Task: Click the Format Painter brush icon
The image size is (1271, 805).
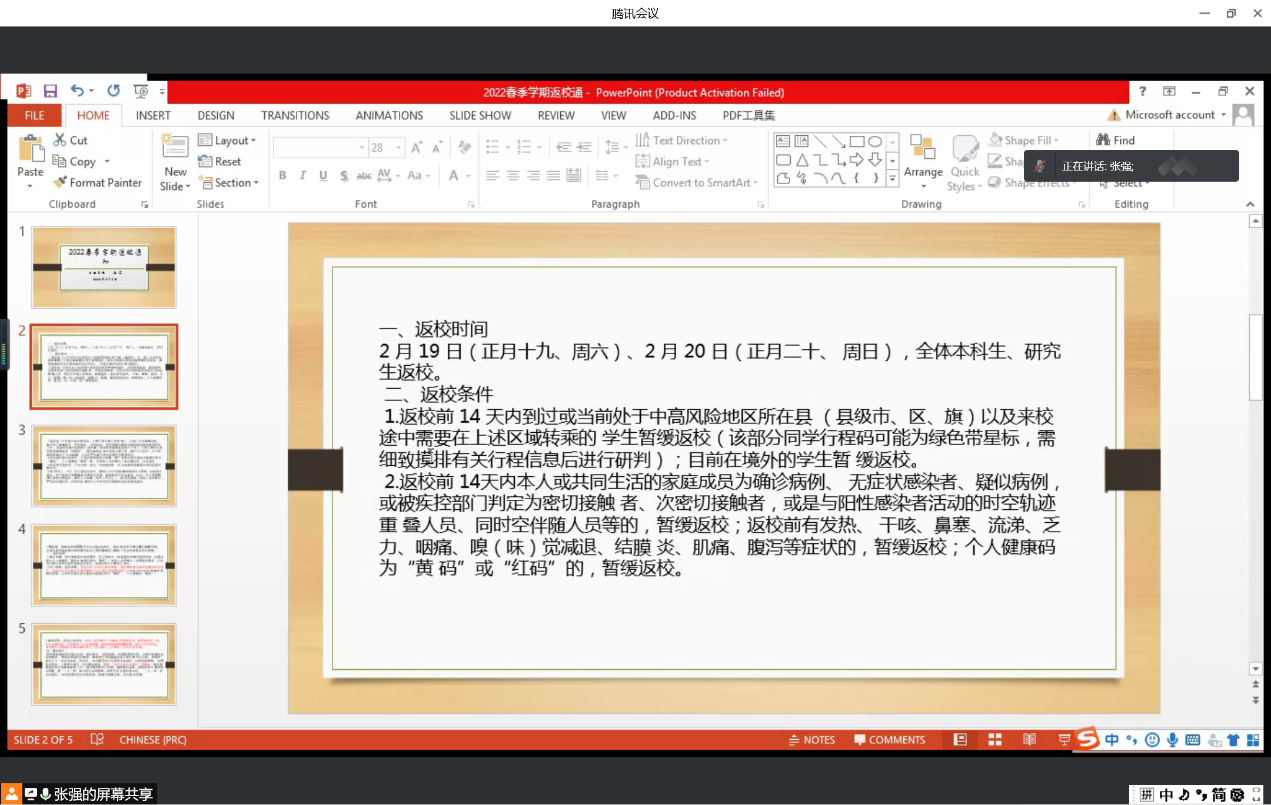Action: coord(60,183)
